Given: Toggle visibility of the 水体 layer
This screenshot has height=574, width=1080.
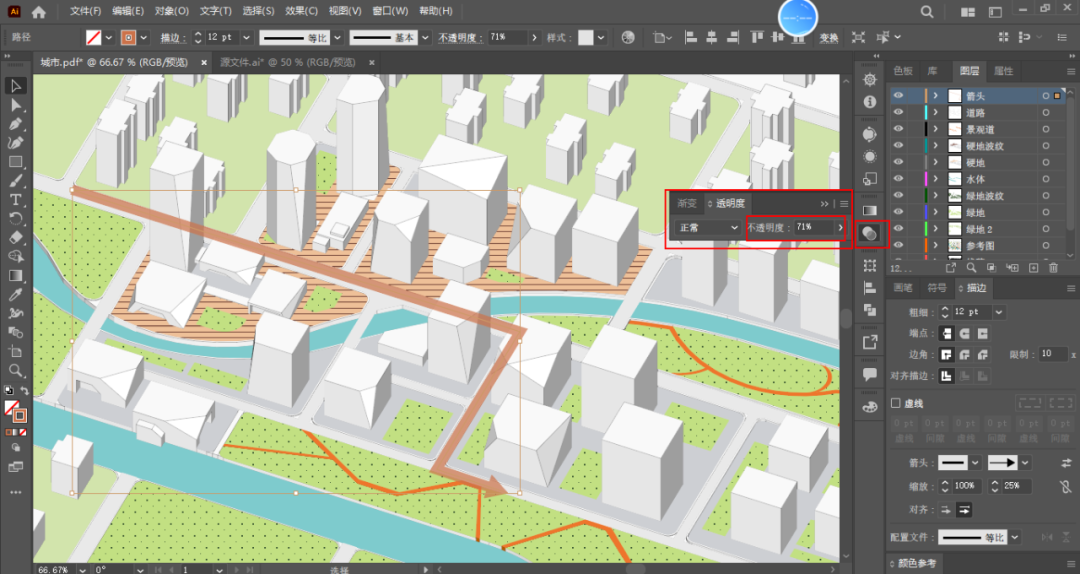Looking at the screenshot, I should 898,179.
